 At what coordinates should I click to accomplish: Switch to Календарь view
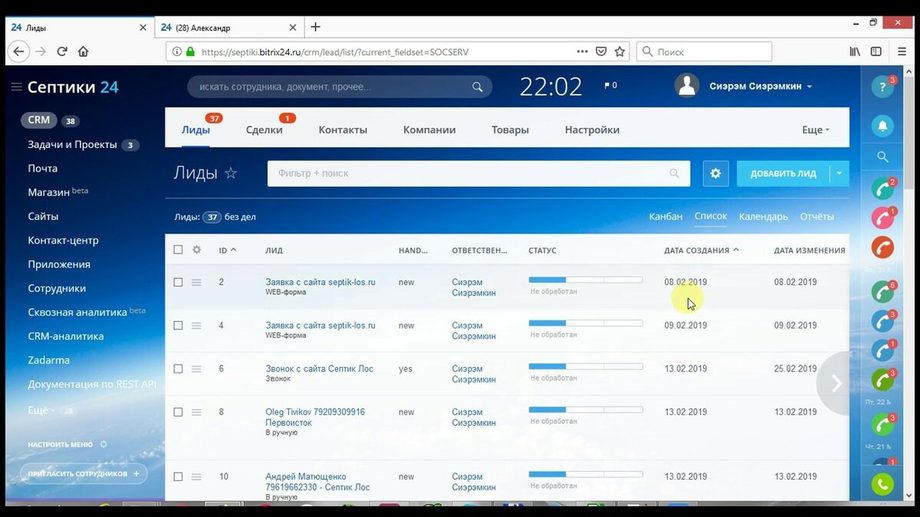[x=763, y=217]
